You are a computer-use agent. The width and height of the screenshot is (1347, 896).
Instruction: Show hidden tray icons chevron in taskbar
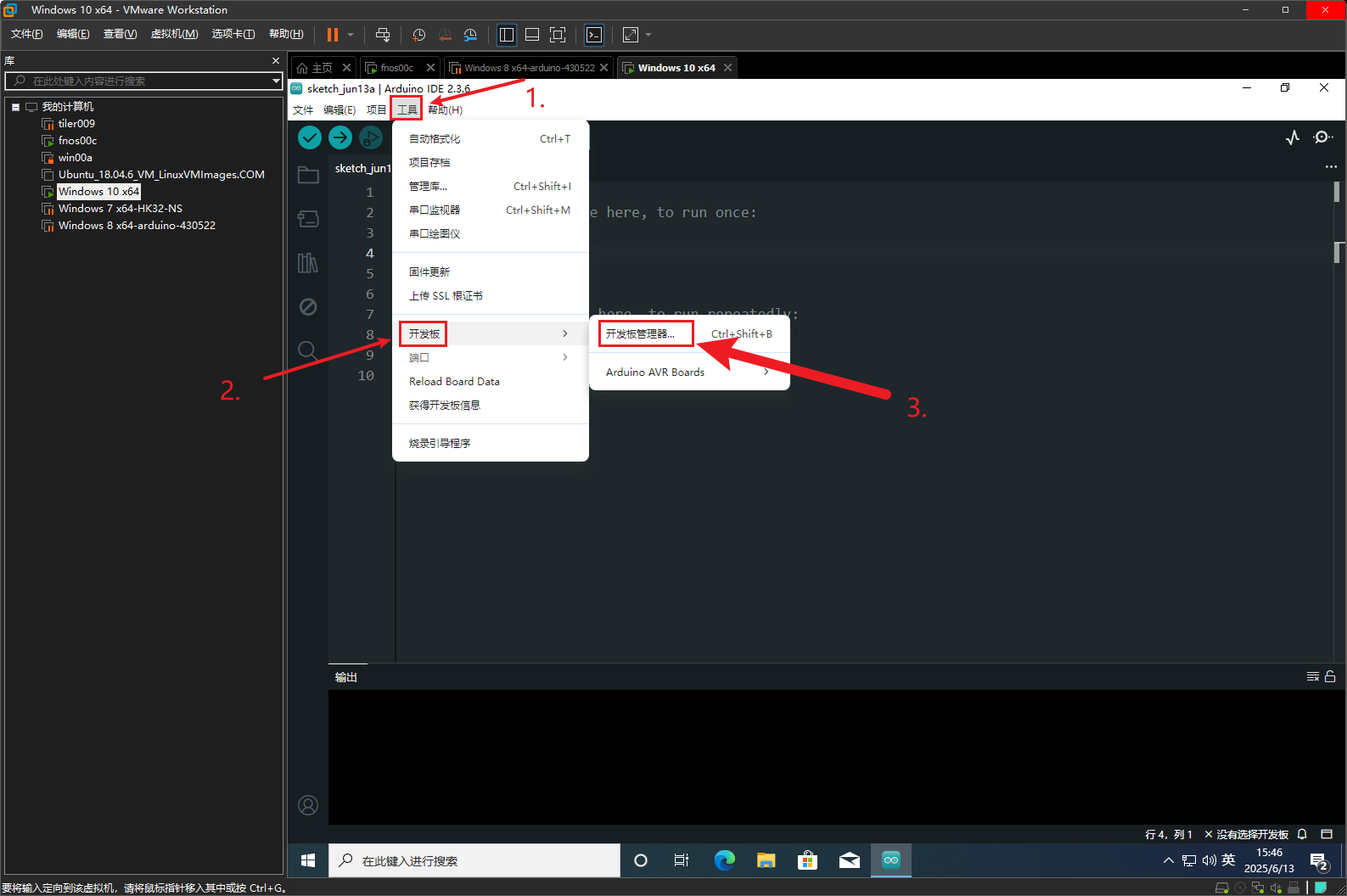tap(1169, 860)
